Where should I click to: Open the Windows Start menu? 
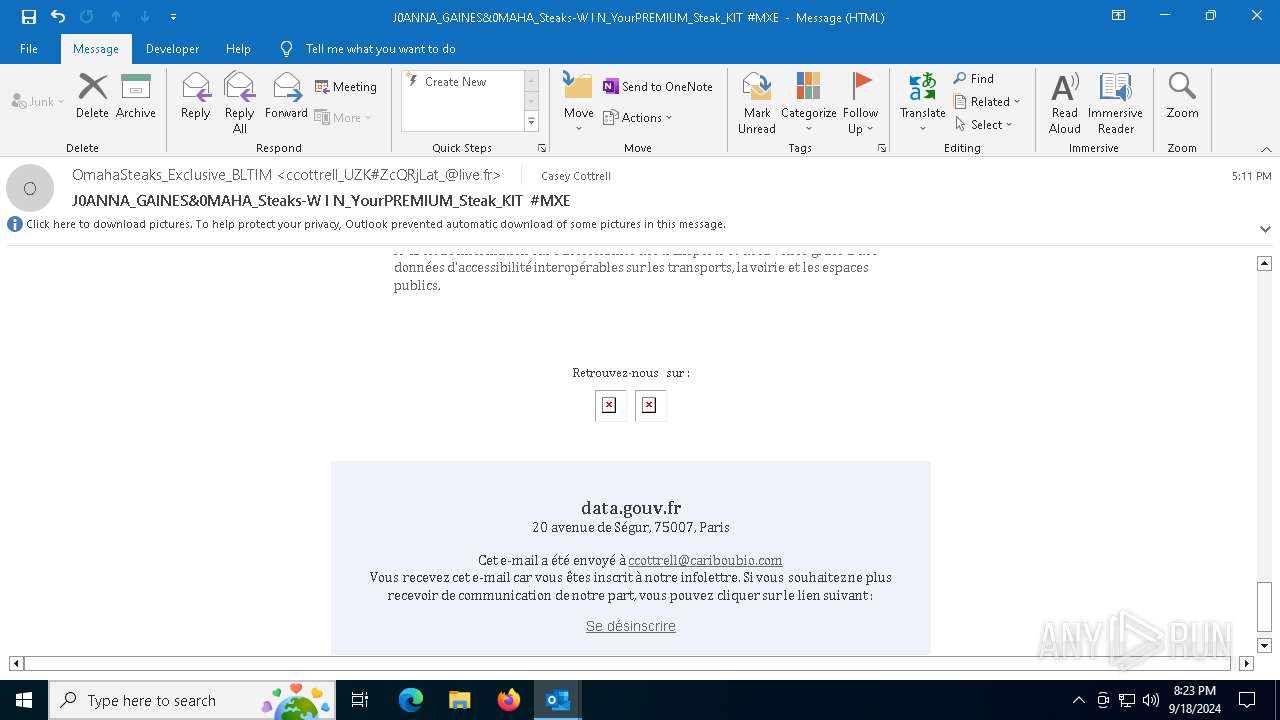pyautogui.click(x=24, y=700)
